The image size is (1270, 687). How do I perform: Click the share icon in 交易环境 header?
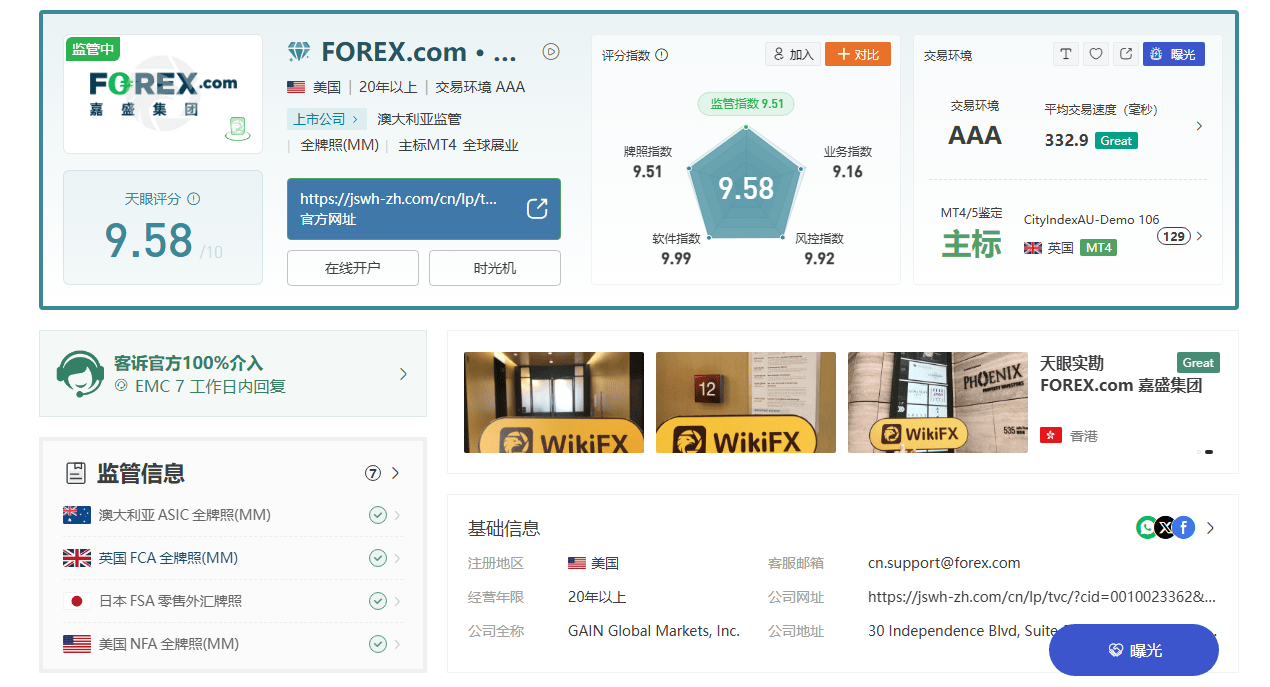[1126, 54]
